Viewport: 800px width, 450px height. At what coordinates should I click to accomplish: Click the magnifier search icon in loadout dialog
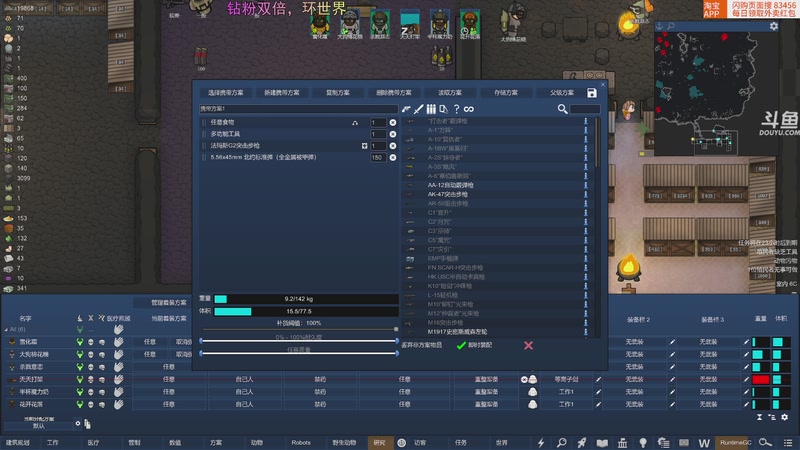click(562, 109)
